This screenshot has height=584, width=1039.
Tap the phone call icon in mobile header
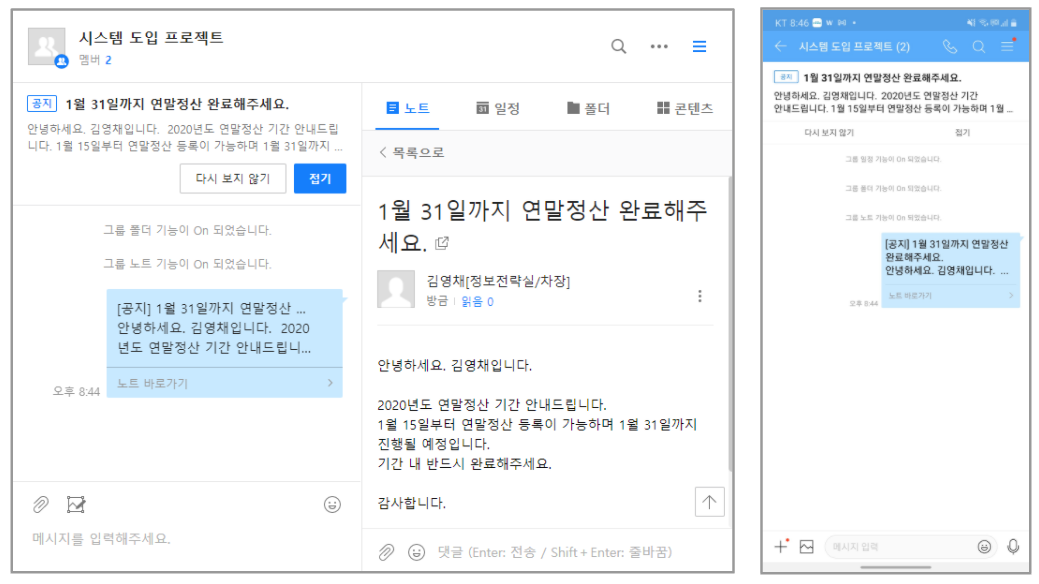(x=950, y=46)
